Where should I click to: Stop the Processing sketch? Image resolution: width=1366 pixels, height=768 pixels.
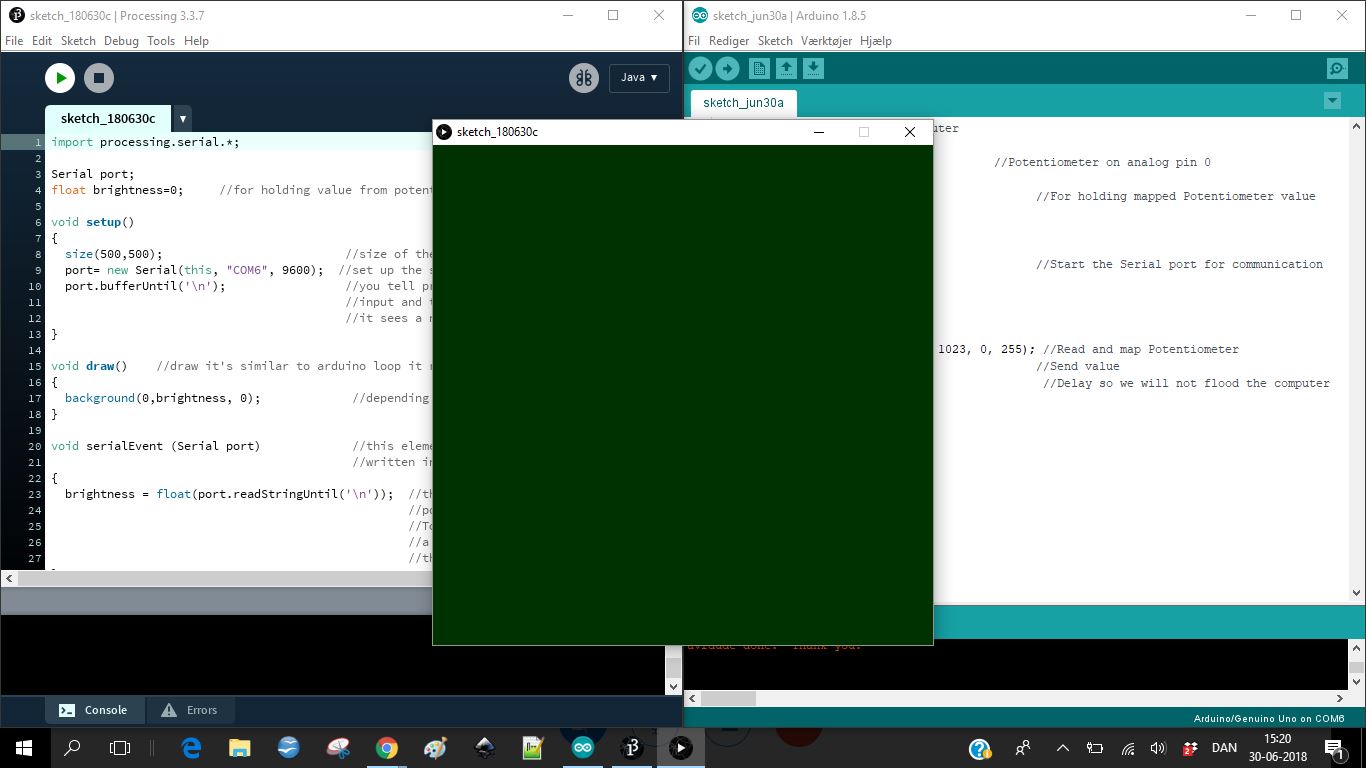point(98,77)
